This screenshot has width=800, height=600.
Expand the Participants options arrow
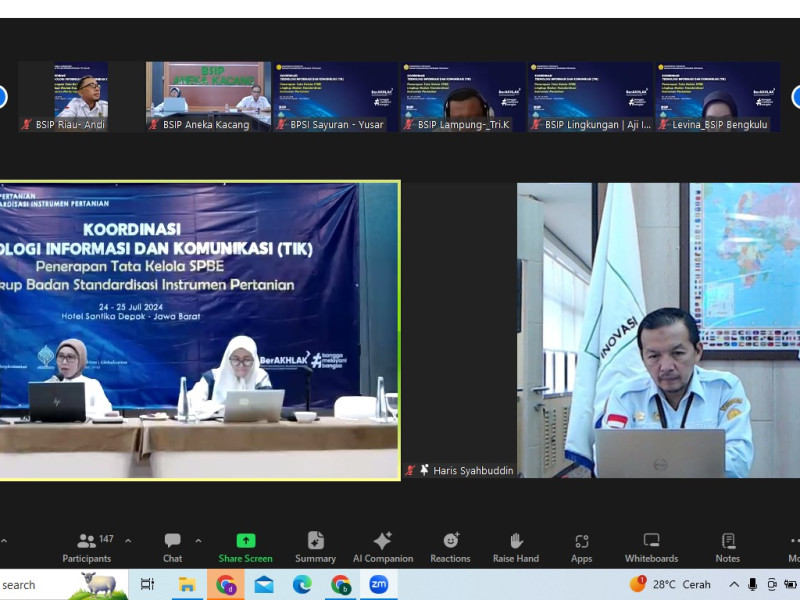[128, 541]
